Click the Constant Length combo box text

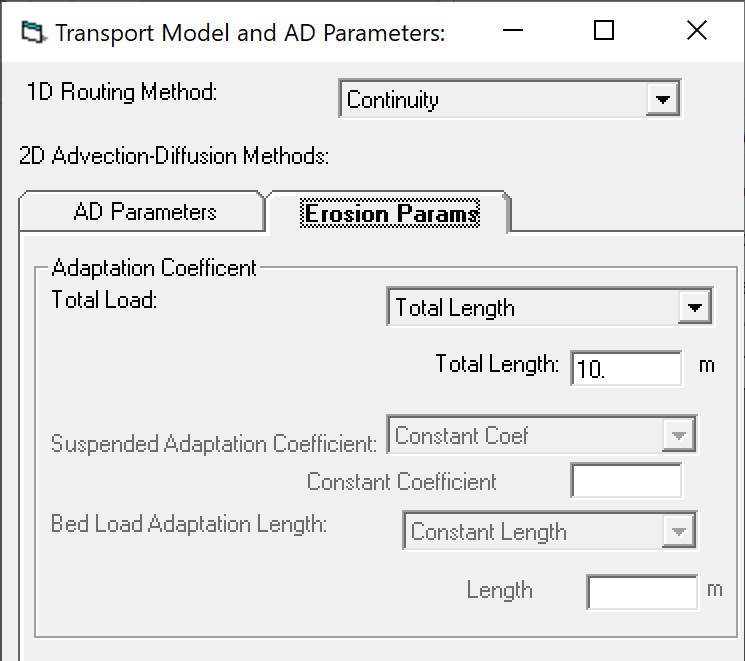(532, 532)
